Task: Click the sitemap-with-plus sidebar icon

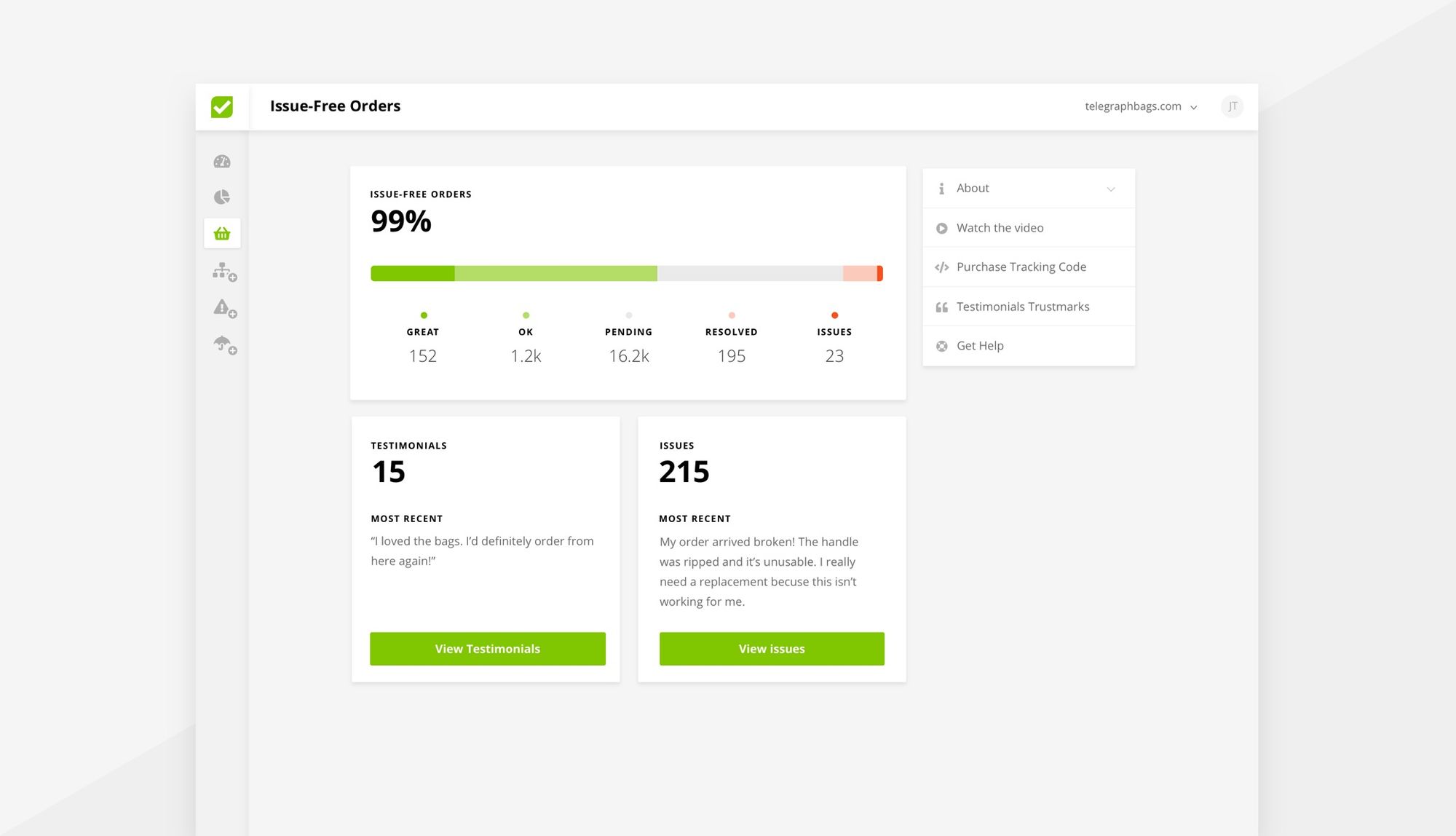Action: pyautogui.click(x=223, y=272)
